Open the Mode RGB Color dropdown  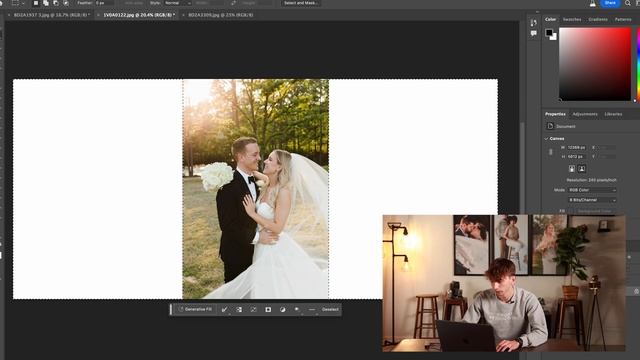(x=592, y=190)
